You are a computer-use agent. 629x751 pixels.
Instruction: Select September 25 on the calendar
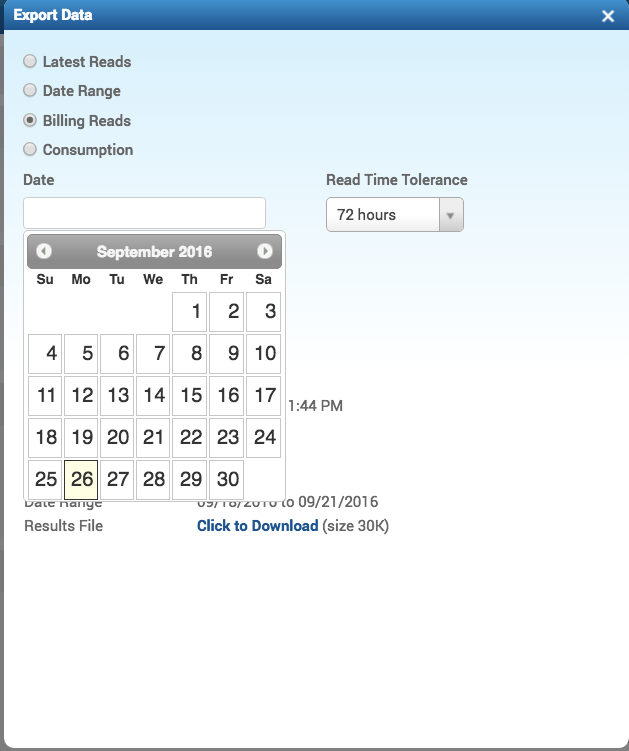click(x=46, y=480)
